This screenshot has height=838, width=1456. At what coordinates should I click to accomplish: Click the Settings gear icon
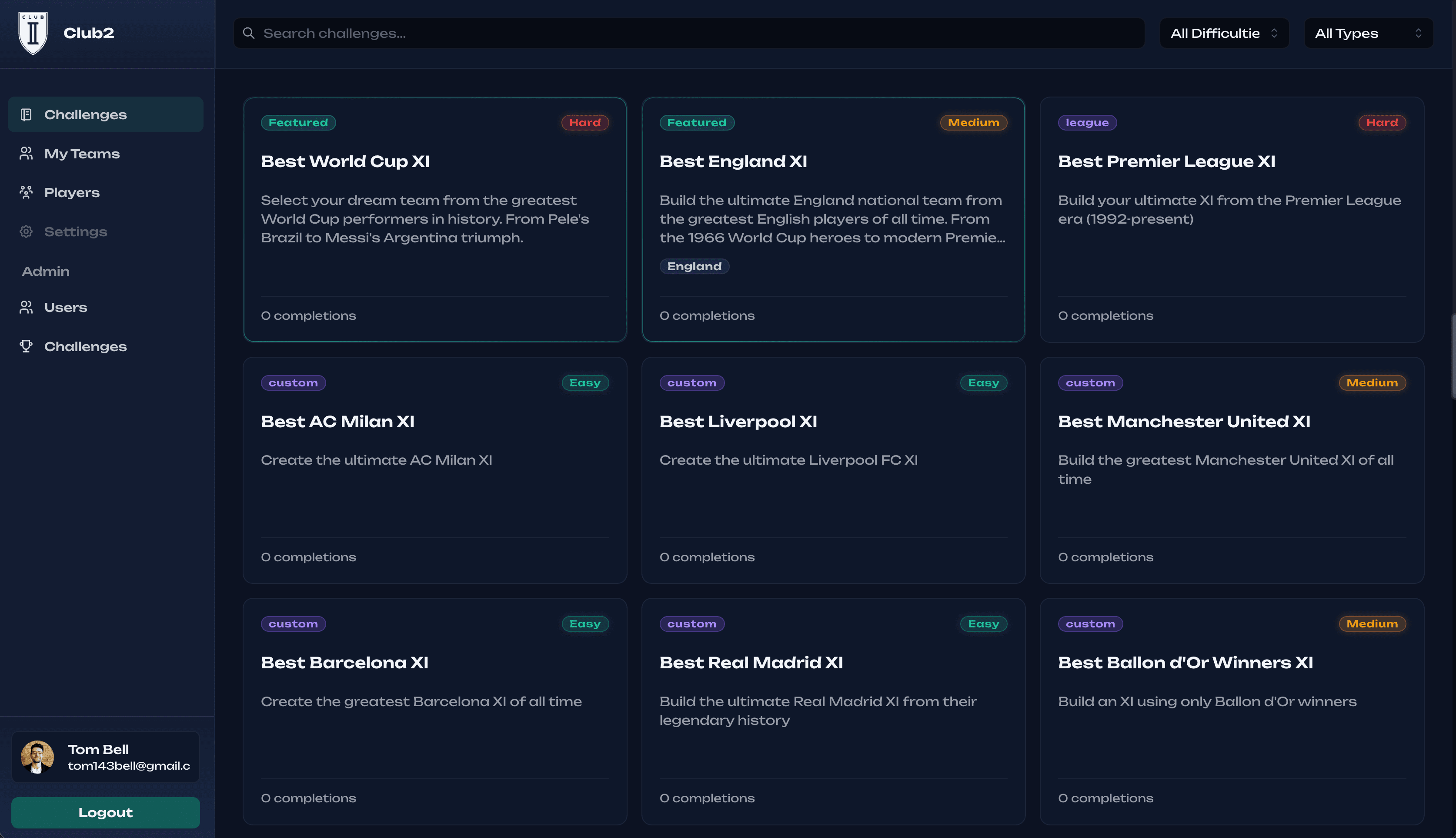[x=26, y=231]
